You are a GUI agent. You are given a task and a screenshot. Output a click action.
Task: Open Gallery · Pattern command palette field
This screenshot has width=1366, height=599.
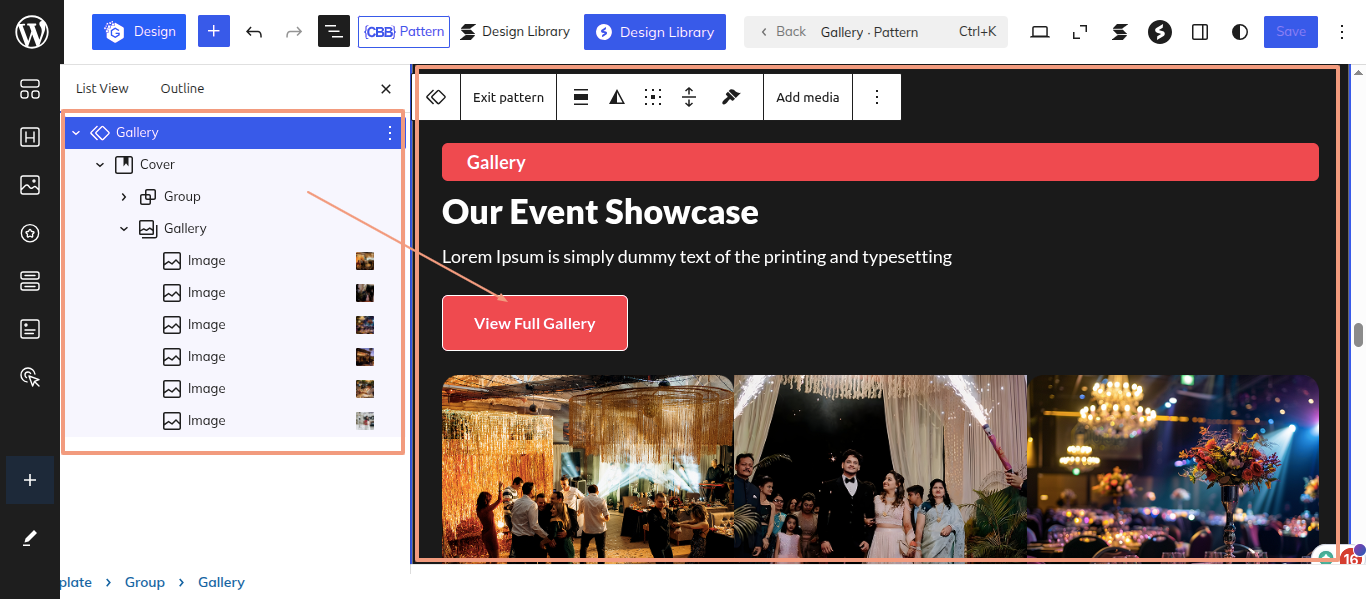pos(876,32)
